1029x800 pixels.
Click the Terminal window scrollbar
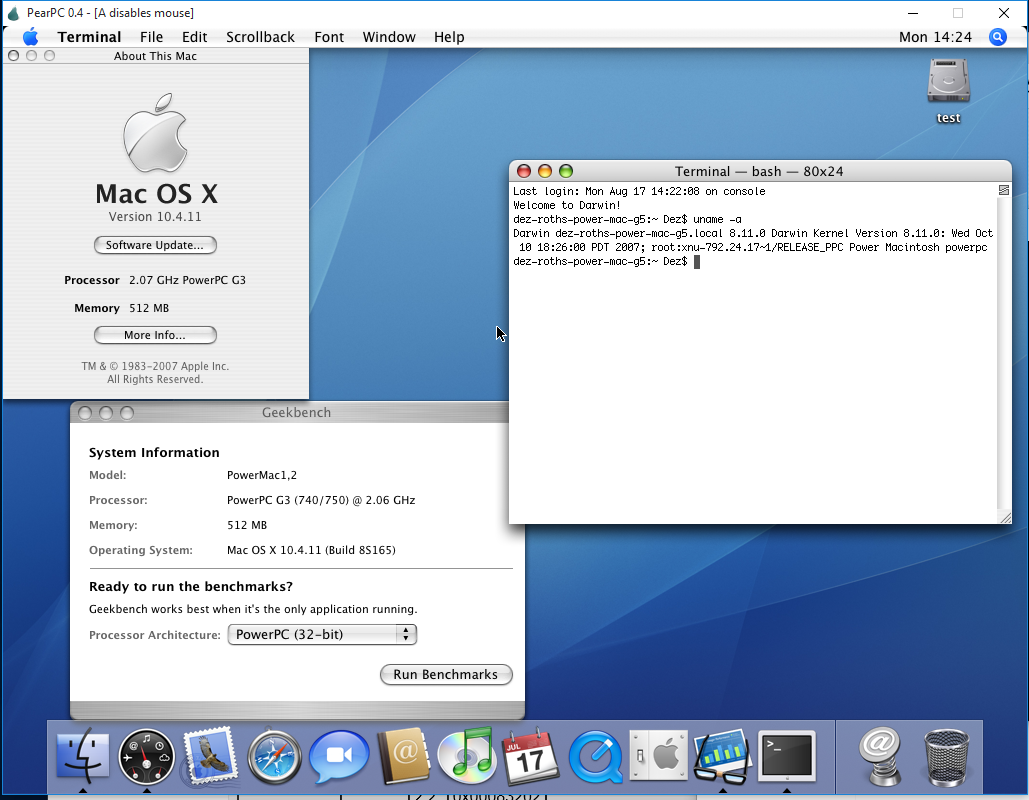click(1003, 353)
